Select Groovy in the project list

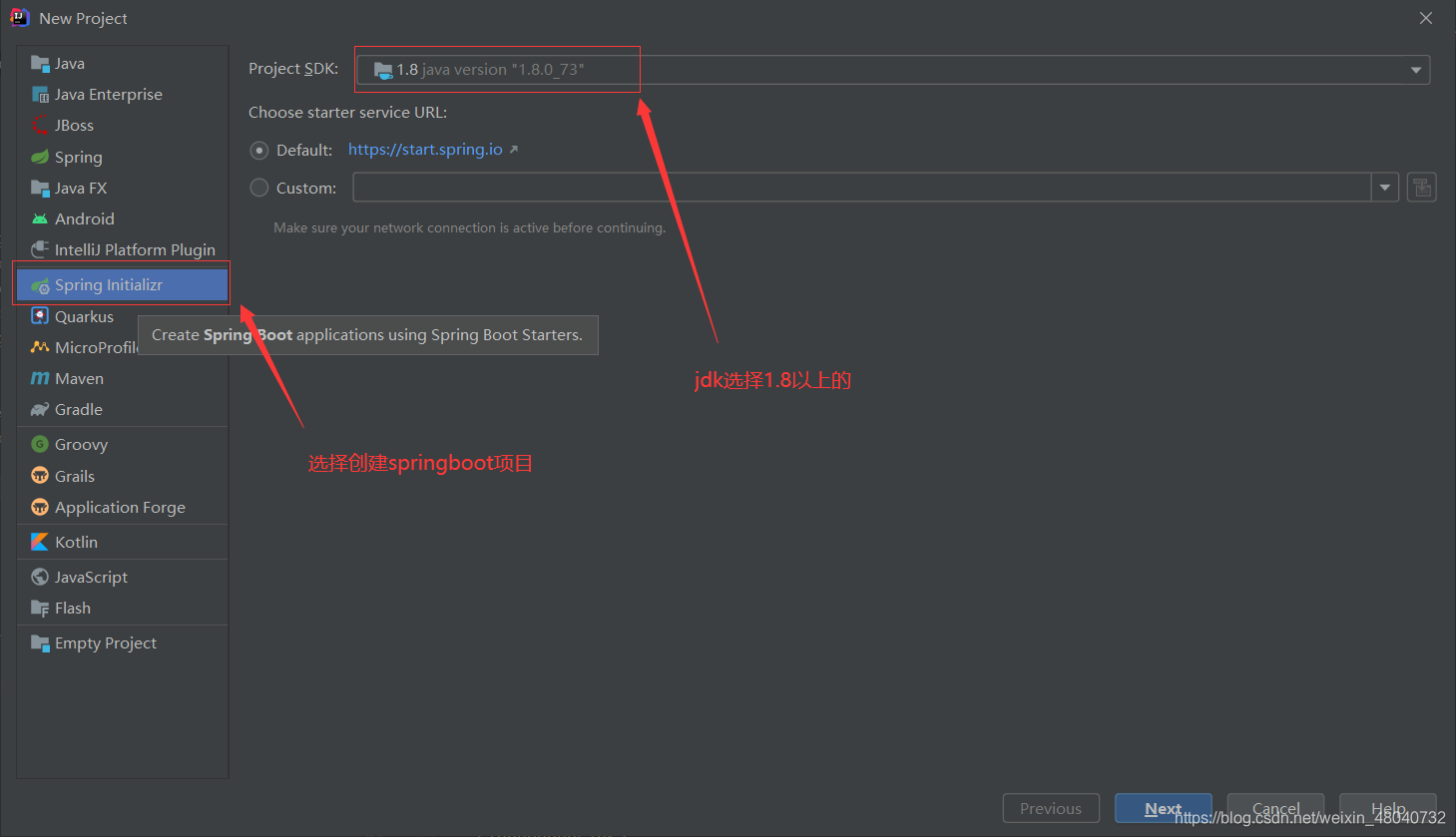122,444
